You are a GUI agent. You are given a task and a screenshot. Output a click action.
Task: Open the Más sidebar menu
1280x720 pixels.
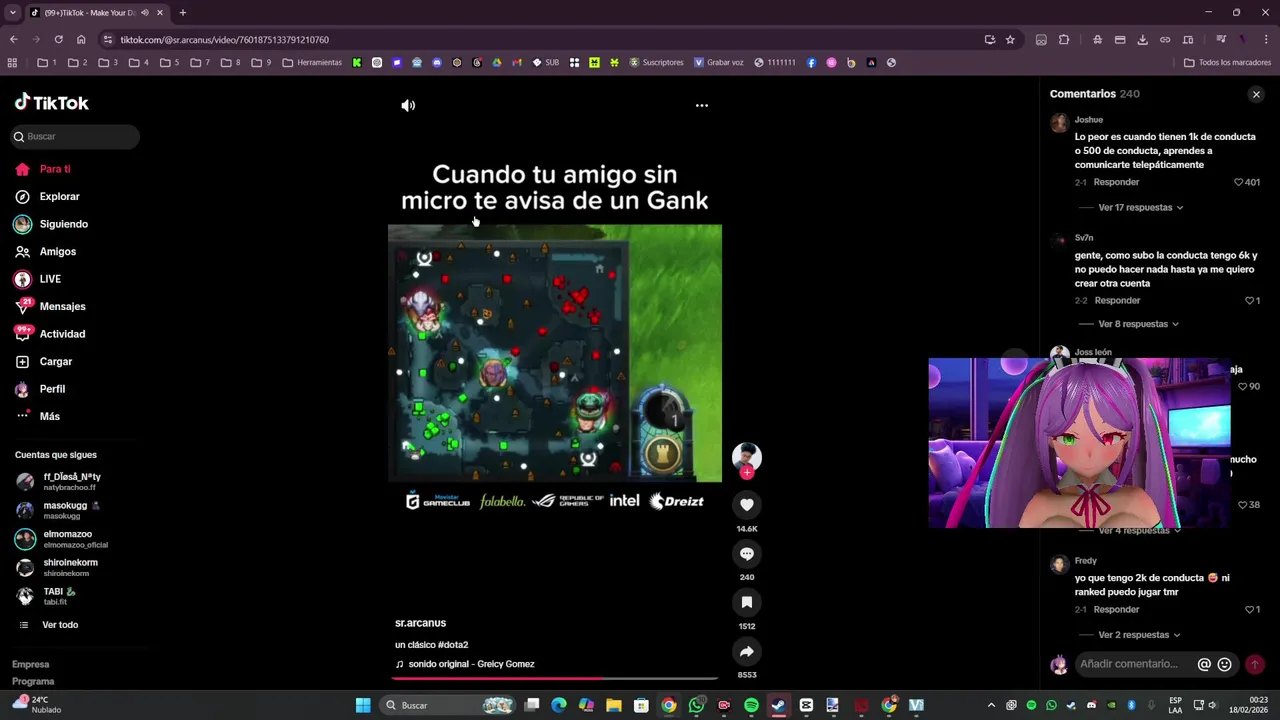50,416
